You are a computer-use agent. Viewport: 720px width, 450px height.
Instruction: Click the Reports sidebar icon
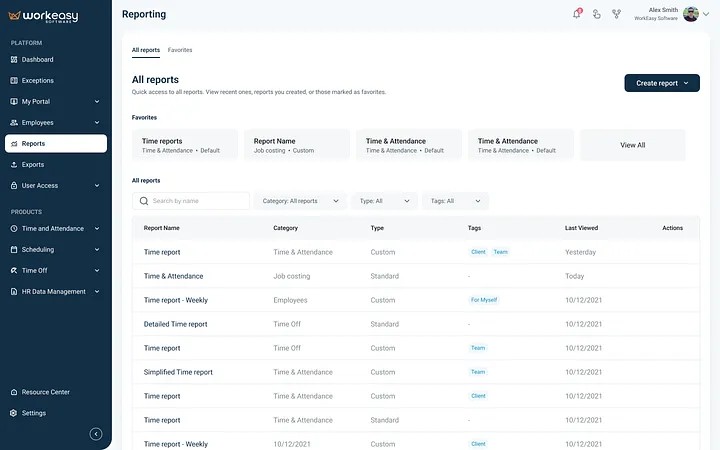tap(14, 144)
